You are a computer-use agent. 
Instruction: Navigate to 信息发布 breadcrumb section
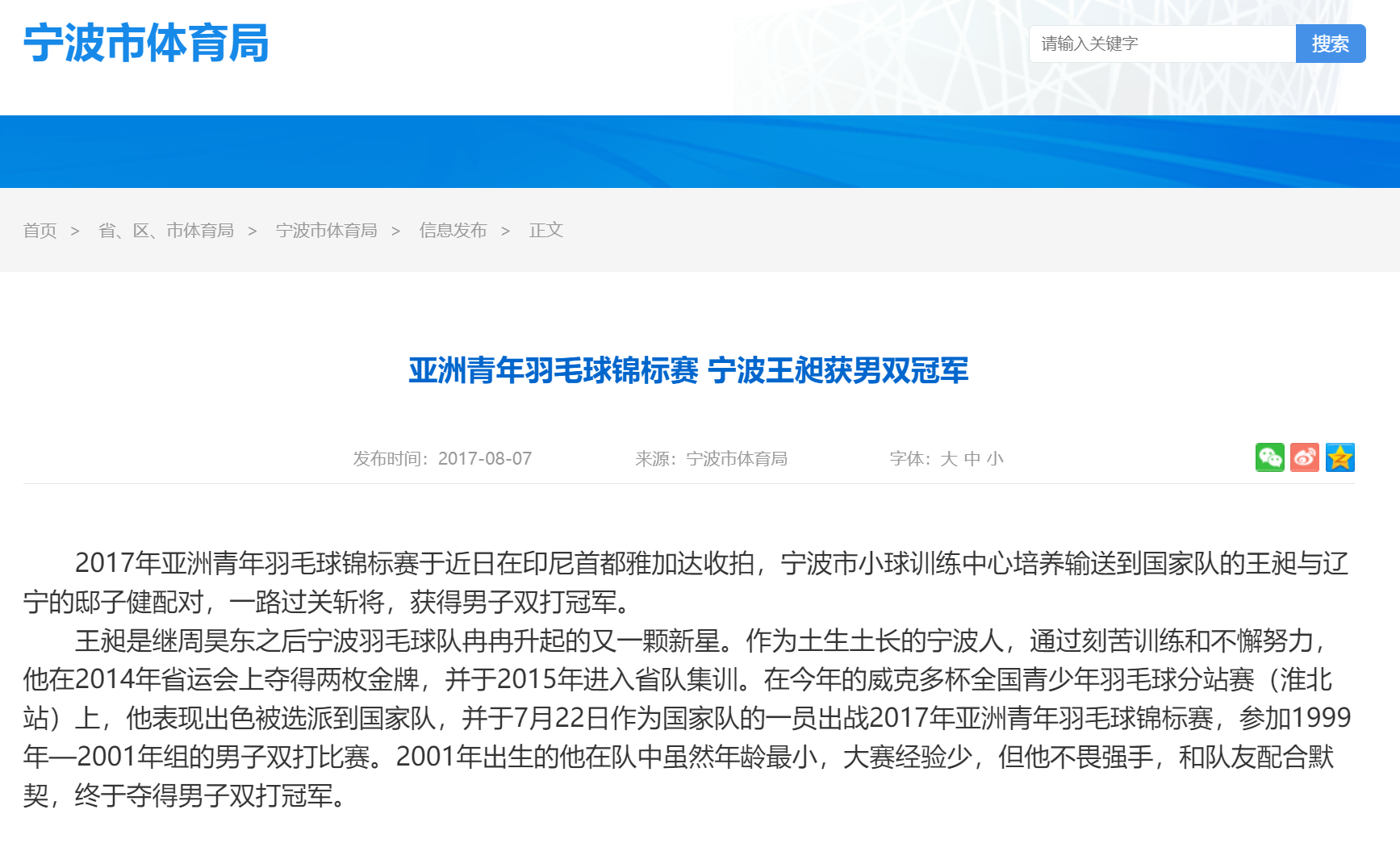click(x=453, y=231)
